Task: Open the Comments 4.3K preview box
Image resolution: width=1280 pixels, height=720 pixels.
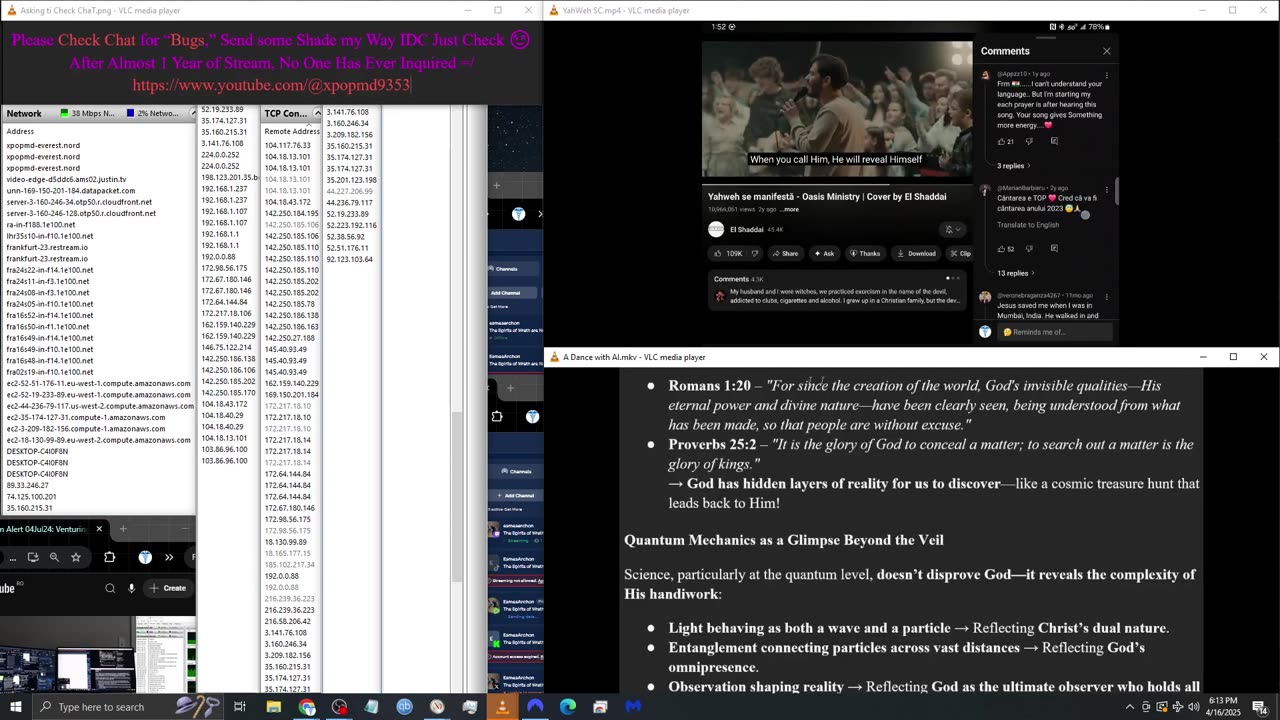Action: pos(838,290)
